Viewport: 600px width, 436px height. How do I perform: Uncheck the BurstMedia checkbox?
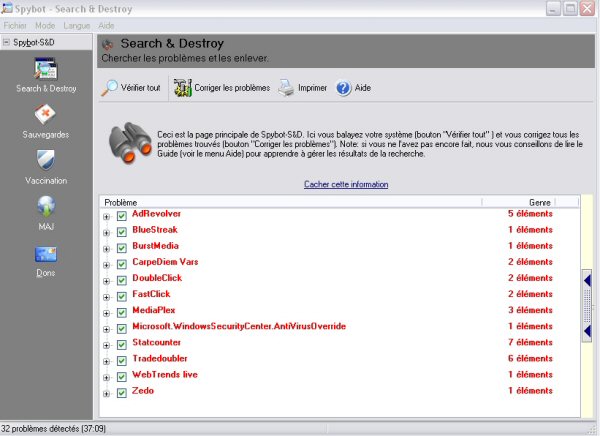coord(122,248)
